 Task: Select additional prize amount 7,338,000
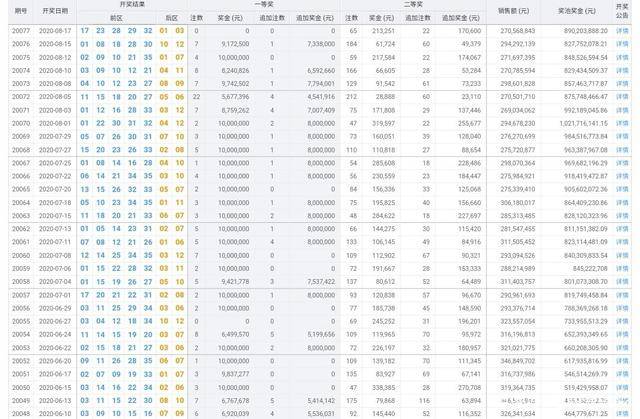coord(321,44)
